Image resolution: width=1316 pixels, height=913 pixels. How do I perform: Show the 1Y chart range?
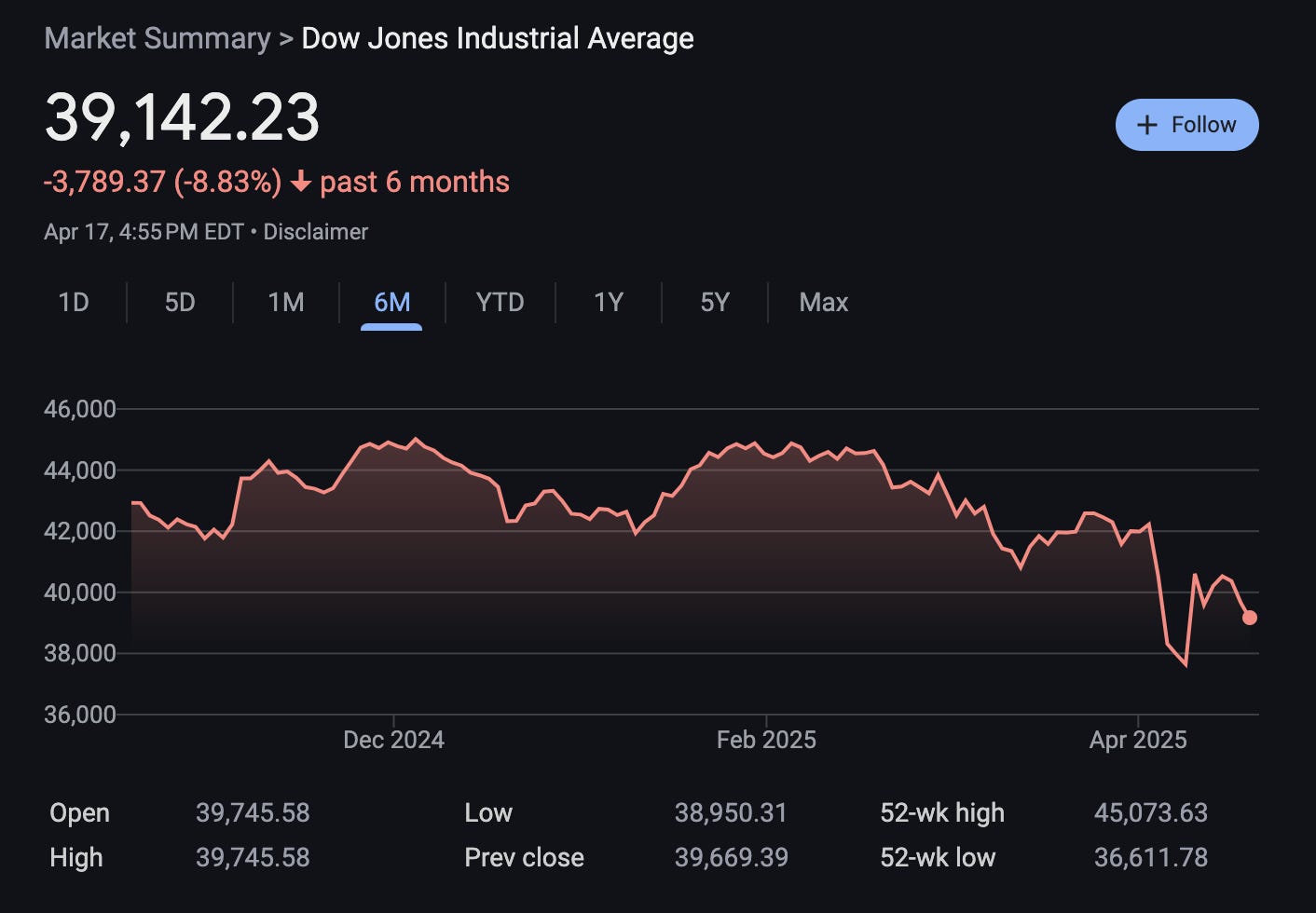[609, 302]
